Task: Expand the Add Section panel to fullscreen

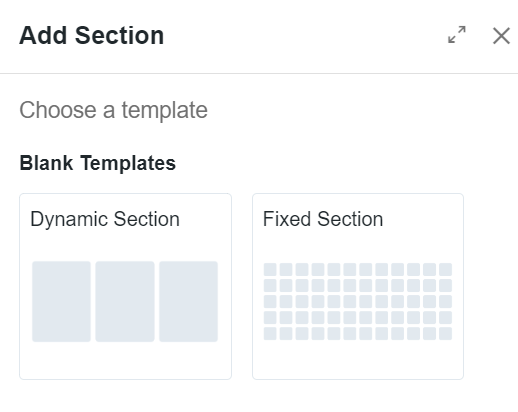Action: pyautogui.click(x=457, y=35)
